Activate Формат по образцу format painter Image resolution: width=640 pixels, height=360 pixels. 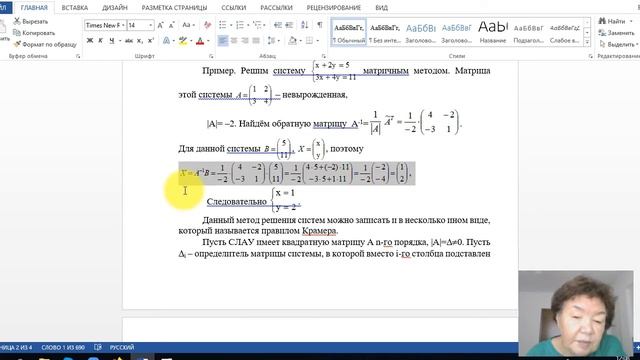point(45,44)
